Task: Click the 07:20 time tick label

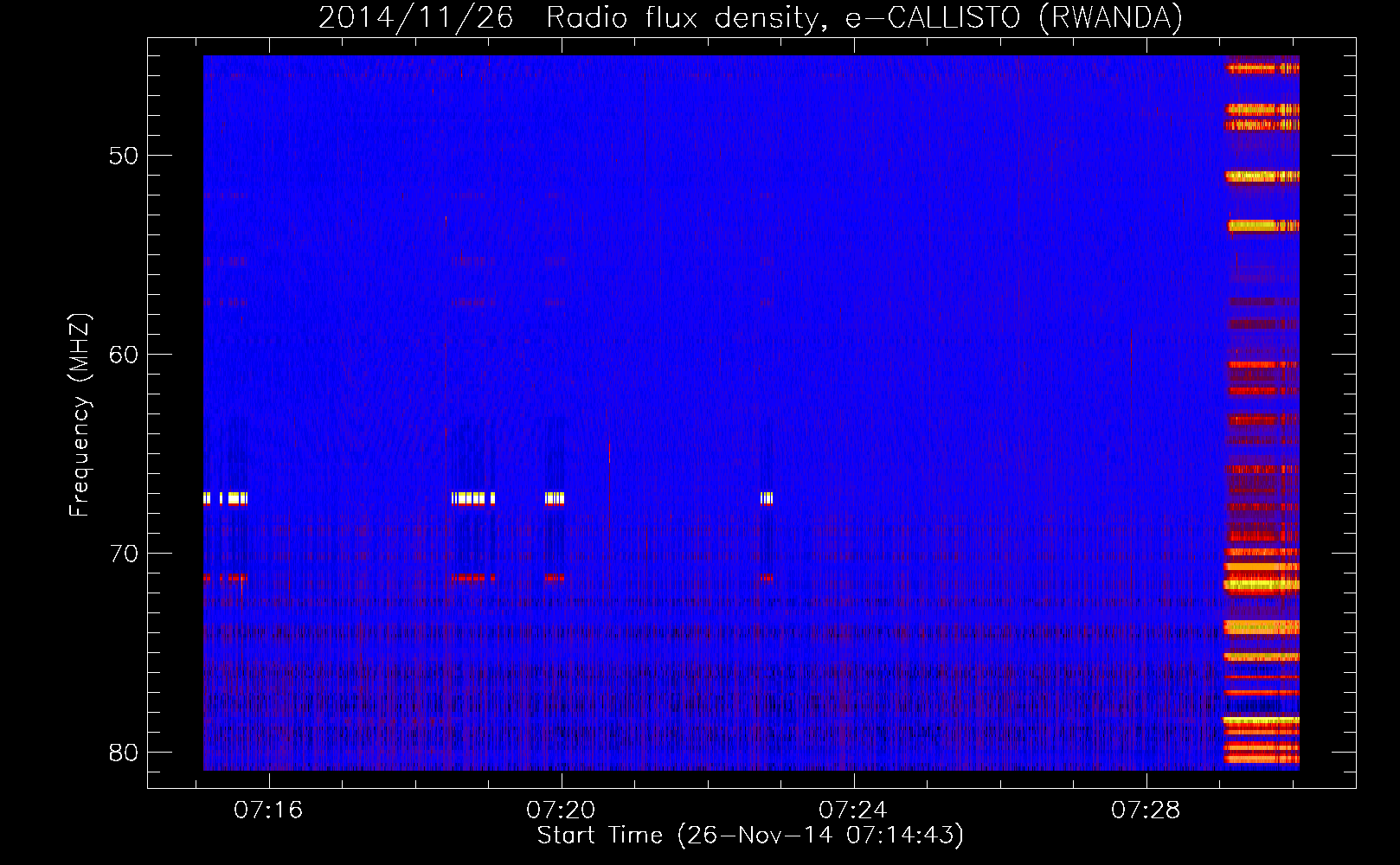Action: pos(561,811)
